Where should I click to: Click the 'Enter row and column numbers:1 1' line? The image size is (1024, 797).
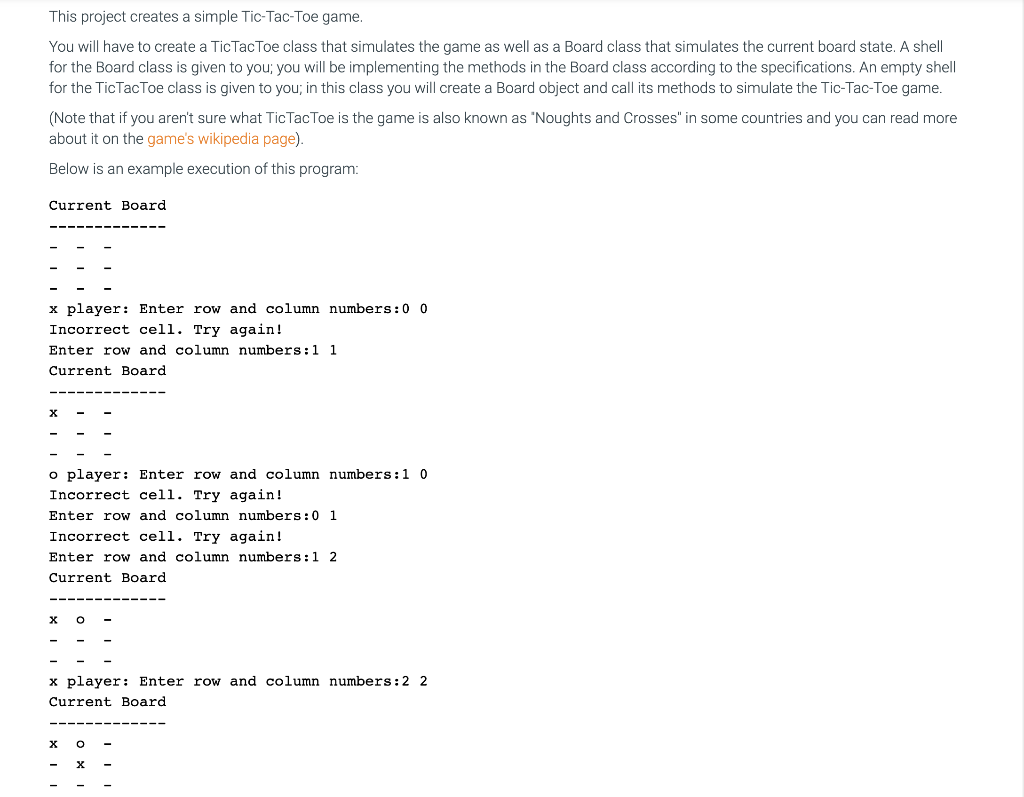click(193, 351)
